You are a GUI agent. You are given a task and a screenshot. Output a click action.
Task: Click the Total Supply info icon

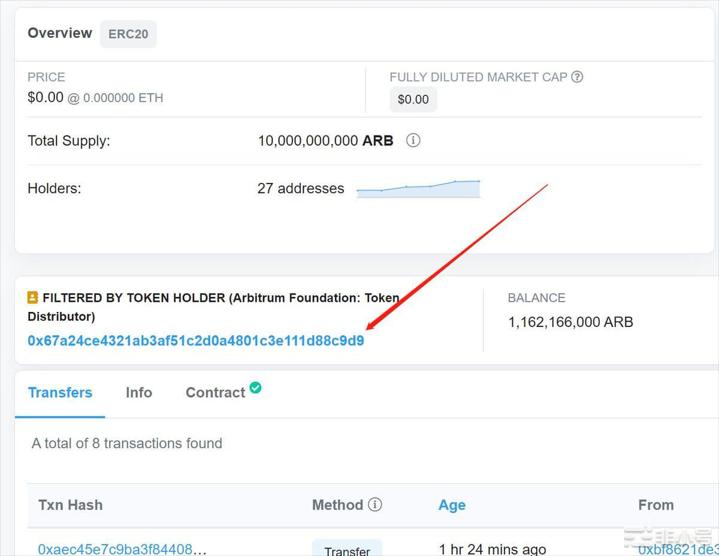(x=413, y=141)
